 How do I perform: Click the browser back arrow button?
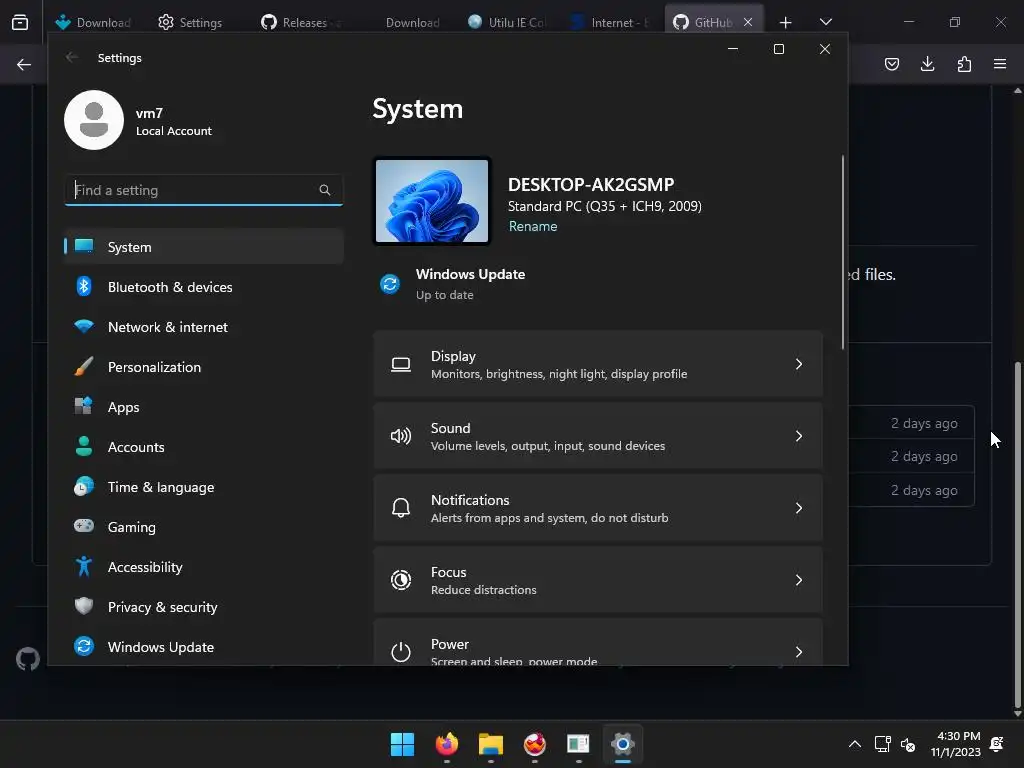(x=24, y=65)
